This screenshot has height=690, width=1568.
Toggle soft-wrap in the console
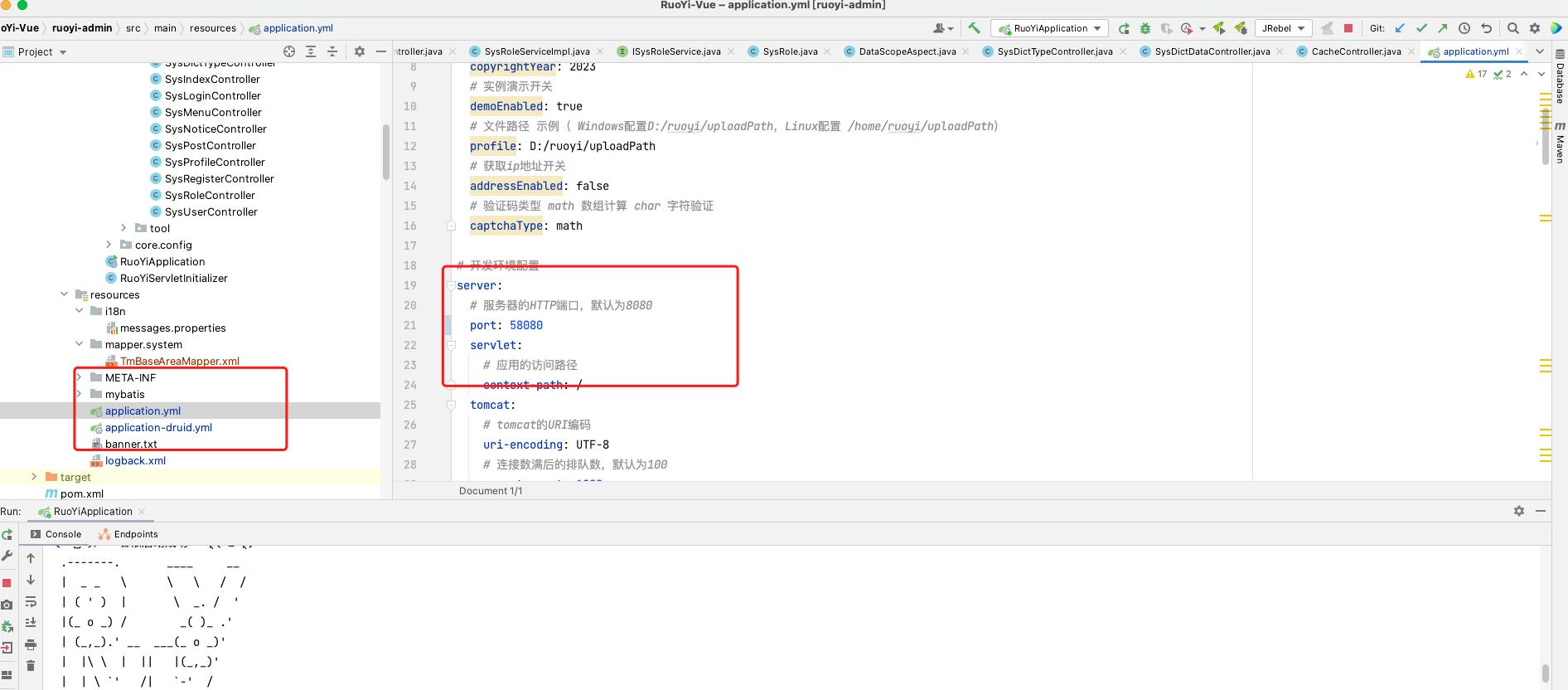(x=31, y=601)
